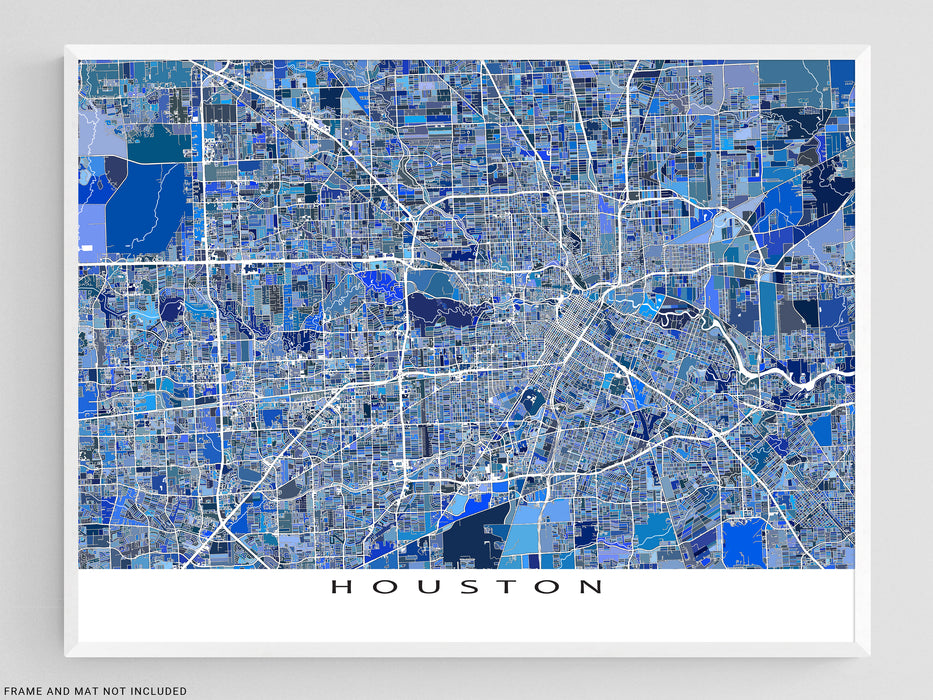Viewport: 933px width, 700px height.
Task: Select the small white rectangle on left edge
Action: (x=87, y=247)
